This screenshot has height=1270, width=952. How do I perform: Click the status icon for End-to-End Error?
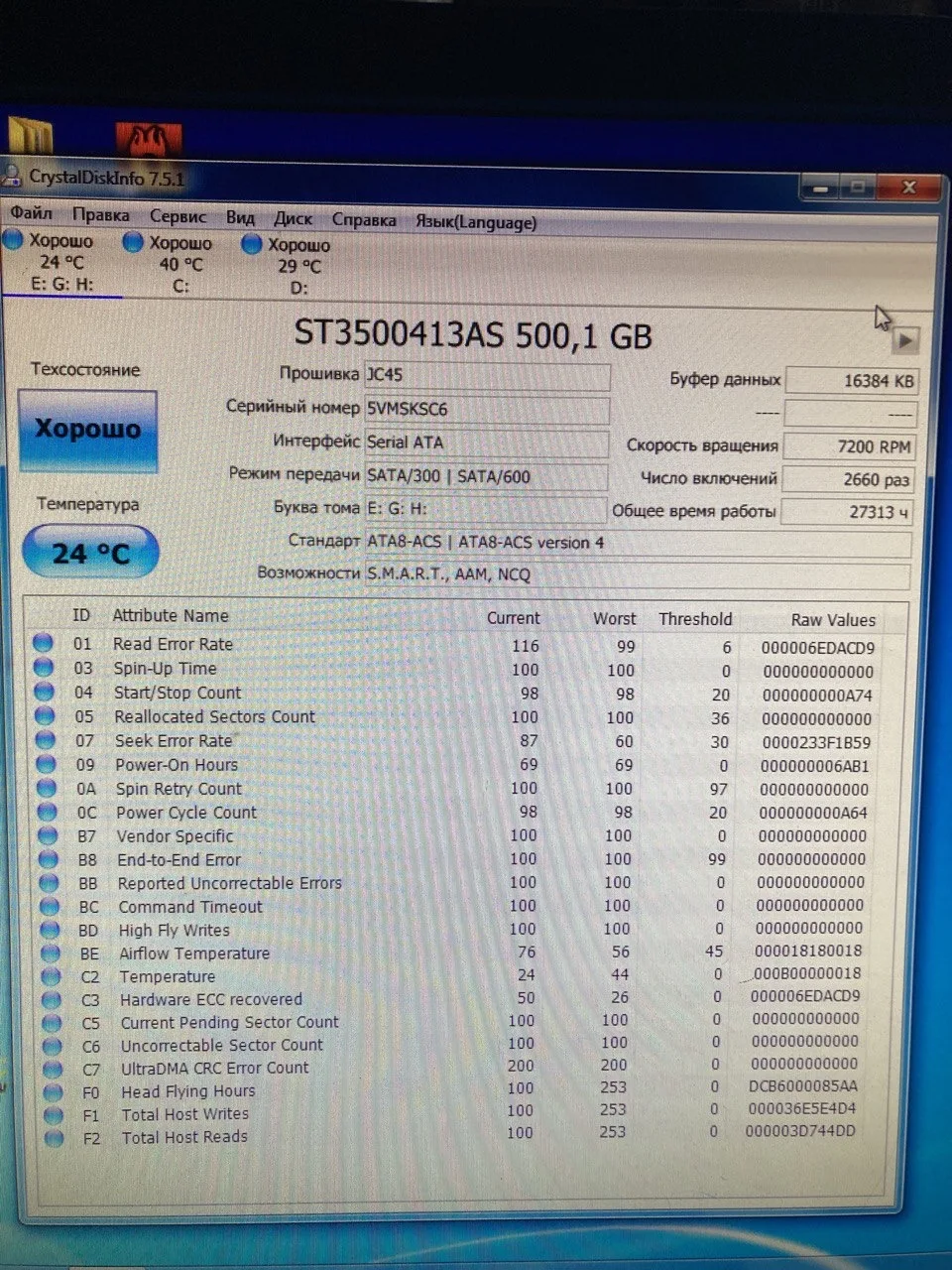click(x=48, y=859)
